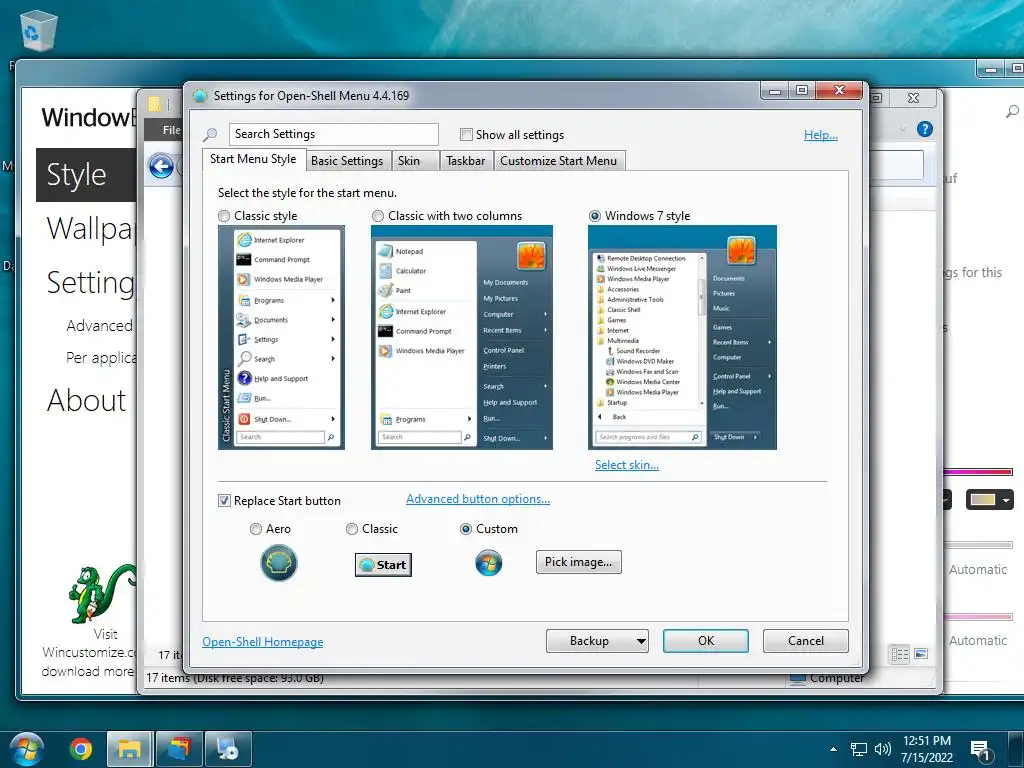Click the Open-Shell shell icon in title bar
The width and height of the screenshot is (1024, 768).
(200, 96)
